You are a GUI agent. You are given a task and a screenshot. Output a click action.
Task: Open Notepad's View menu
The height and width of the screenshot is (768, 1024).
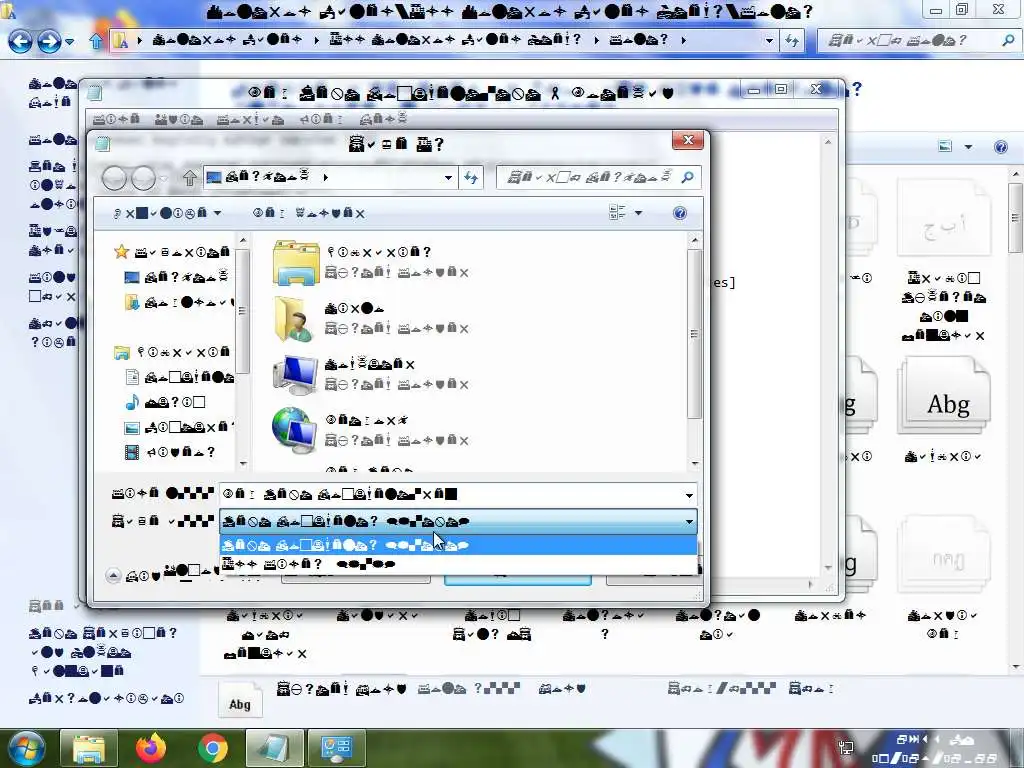pyautogui.click(x=321, y=120)
